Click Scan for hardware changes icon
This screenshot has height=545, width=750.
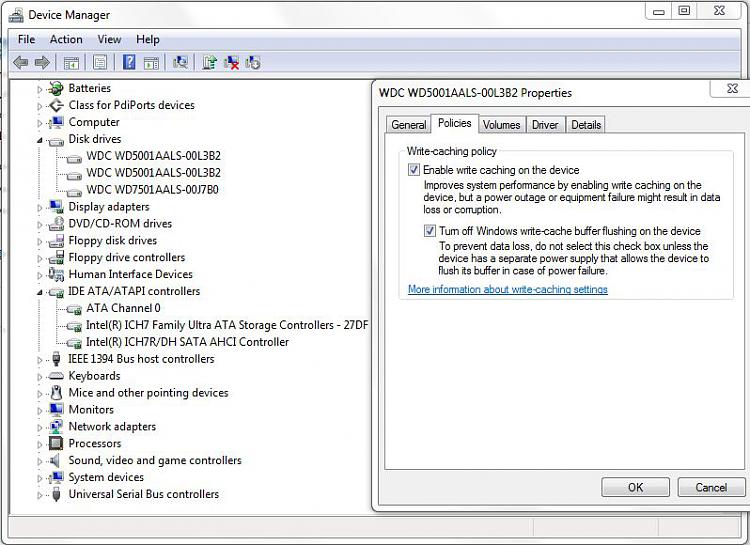[x=180, y=62]
